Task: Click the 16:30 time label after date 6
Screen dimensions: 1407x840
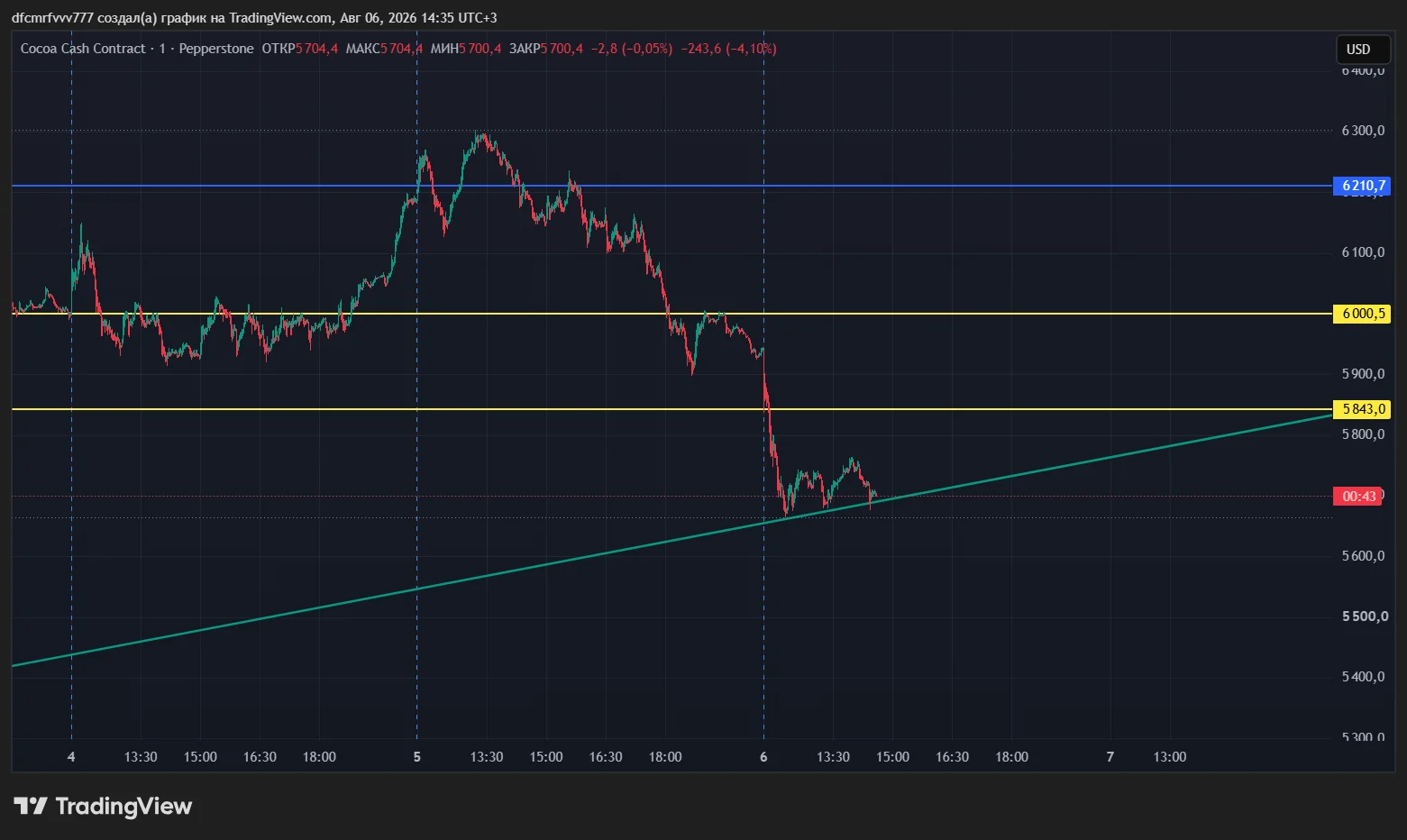Action: [952, 757]
